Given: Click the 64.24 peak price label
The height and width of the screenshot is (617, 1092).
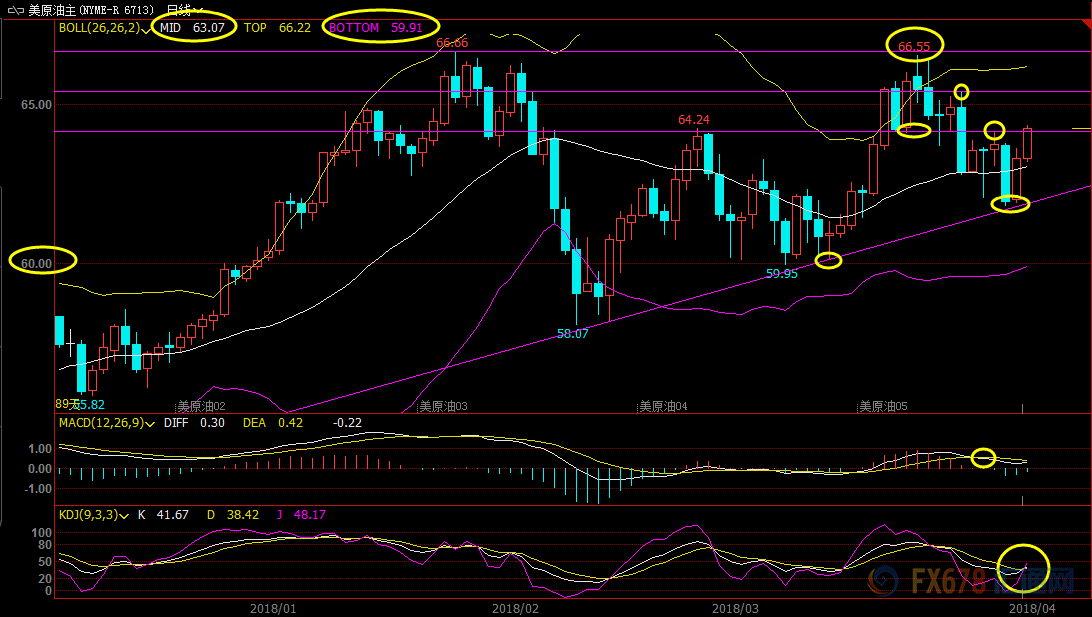Looking at the screenshot, I should pos(694,120).
